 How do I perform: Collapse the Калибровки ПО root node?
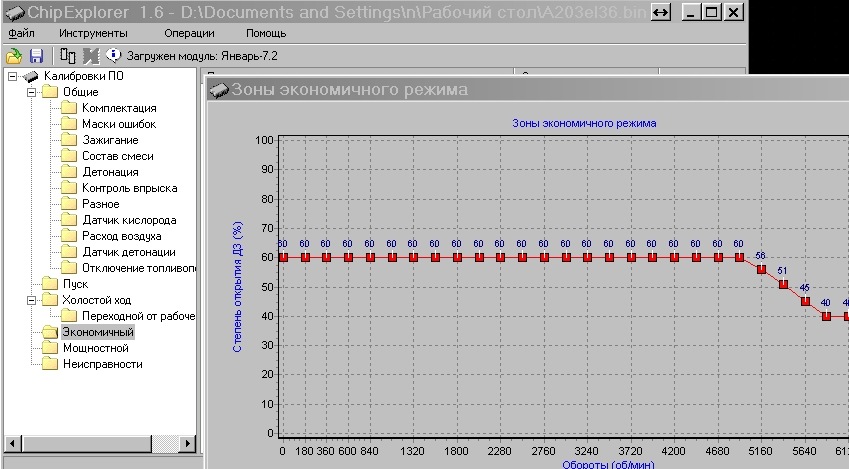[12, 76]
